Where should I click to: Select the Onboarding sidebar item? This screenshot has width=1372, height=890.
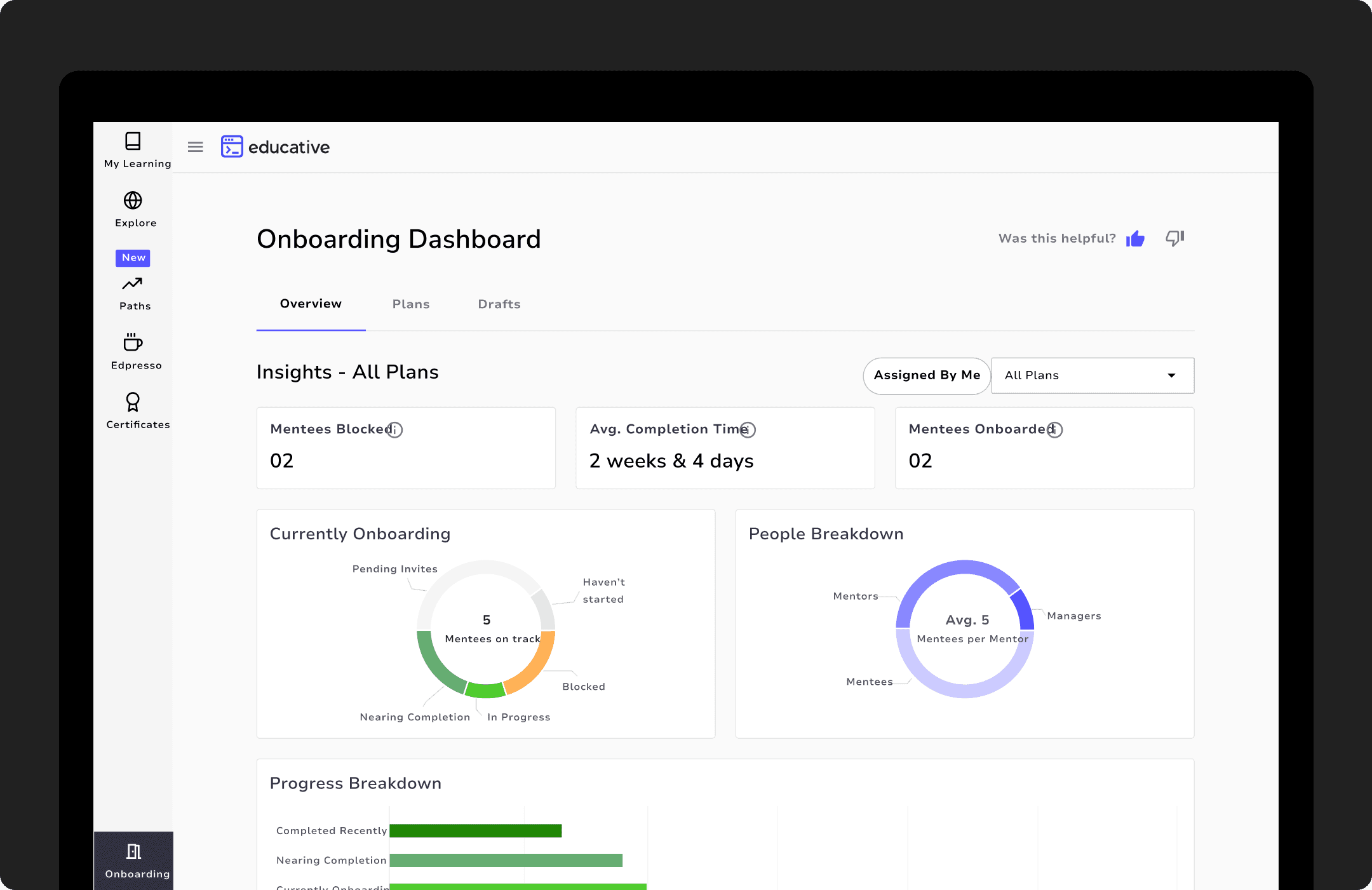(133, 860)
